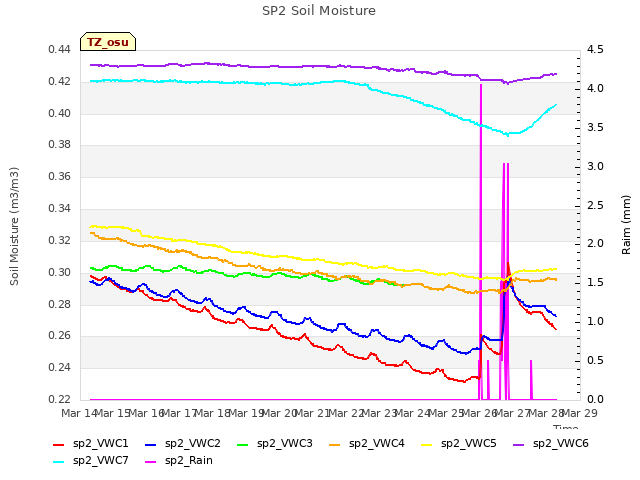Click the Raim (mm) right axis label
The width and height of the screenshot is (640, 480).
pos(626,225)
